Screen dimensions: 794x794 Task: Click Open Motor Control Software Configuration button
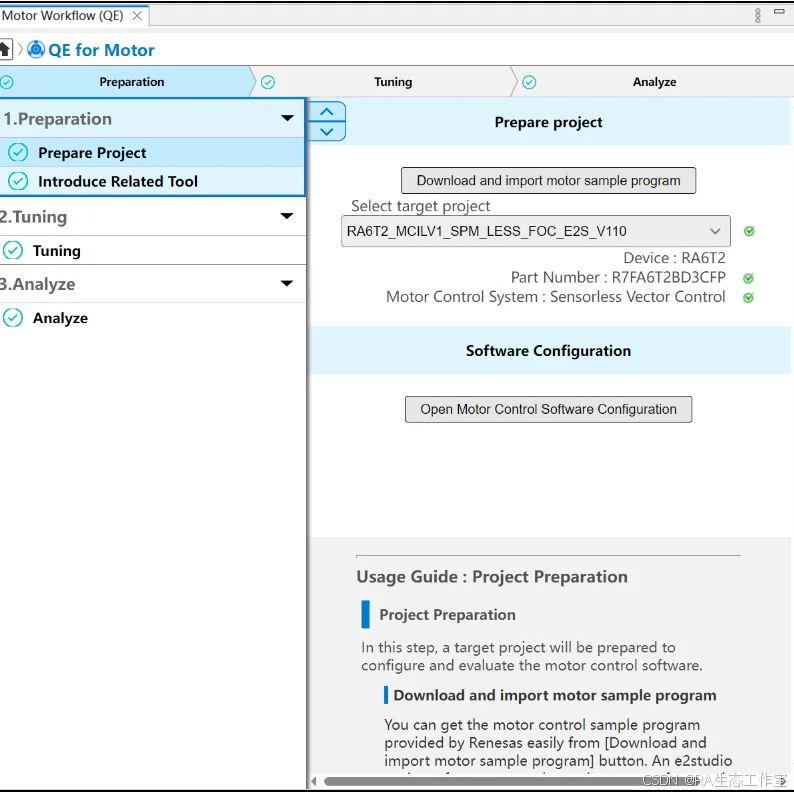548,409
